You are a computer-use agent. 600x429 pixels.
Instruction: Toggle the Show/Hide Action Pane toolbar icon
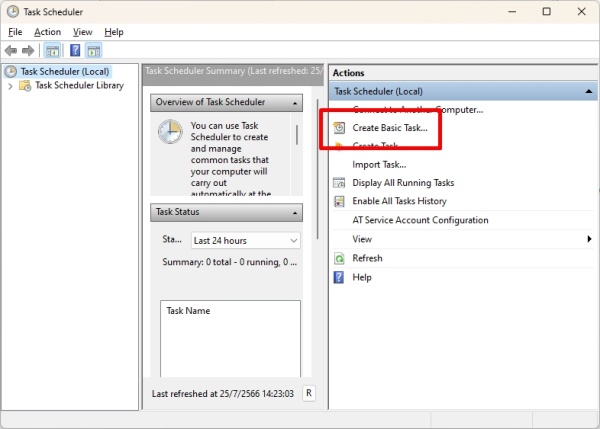pyautogui.click(x=94, y=51)
